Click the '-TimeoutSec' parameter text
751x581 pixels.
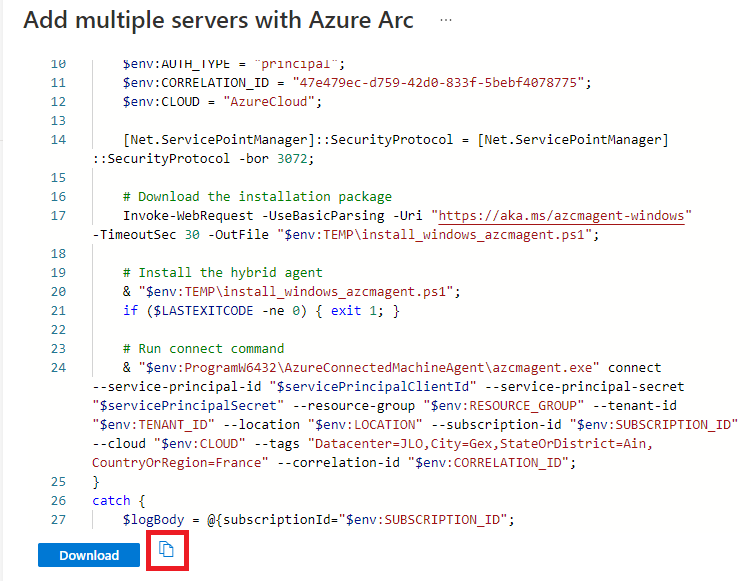coord(134,234)
